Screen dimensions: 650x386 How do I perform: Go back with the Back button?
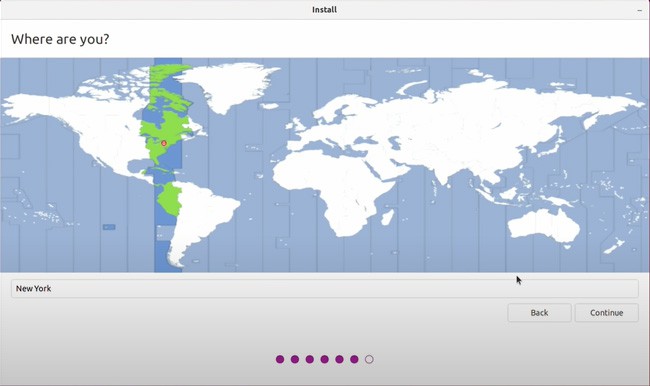coord(539,313)
